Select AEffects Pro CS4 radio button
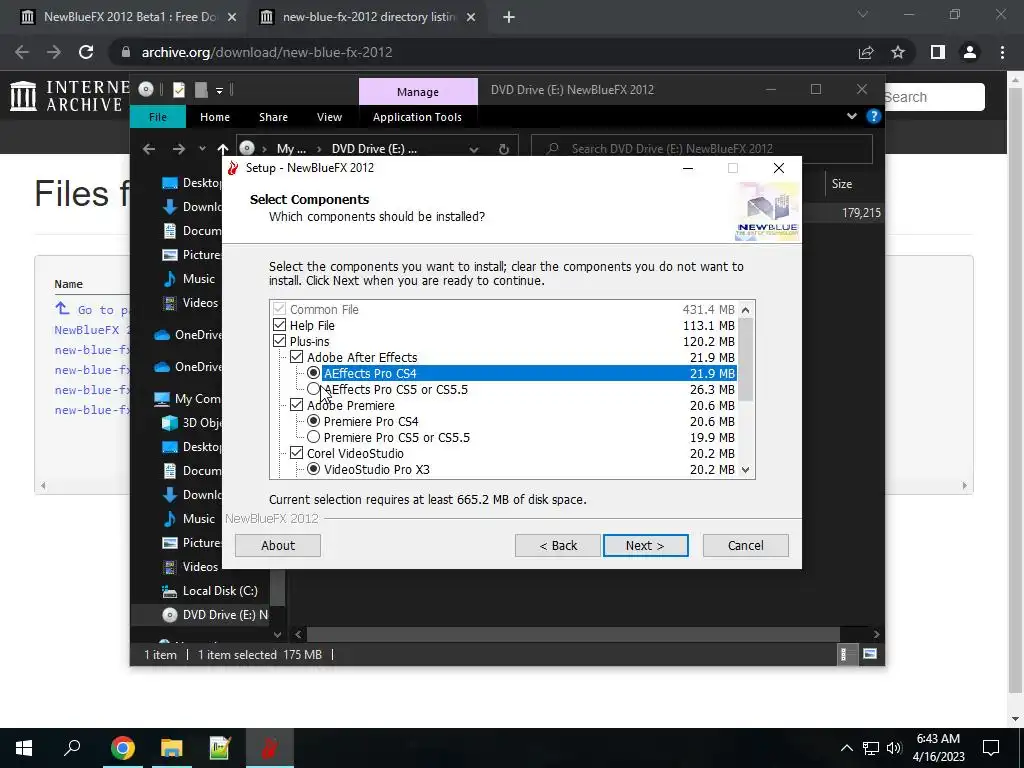The height and width of the screenshot is (768, 1024). tap(313, 373)
